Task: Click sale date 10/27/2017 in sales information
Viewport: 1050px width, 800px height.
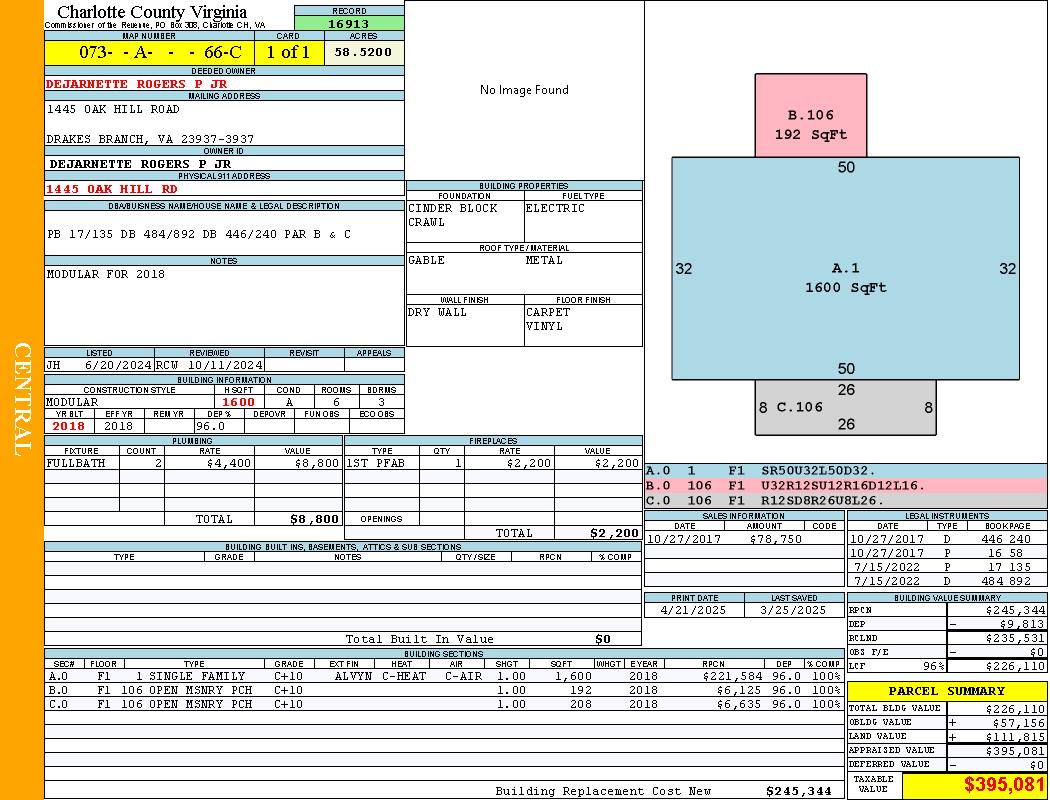Action: [x=684, y=540]
